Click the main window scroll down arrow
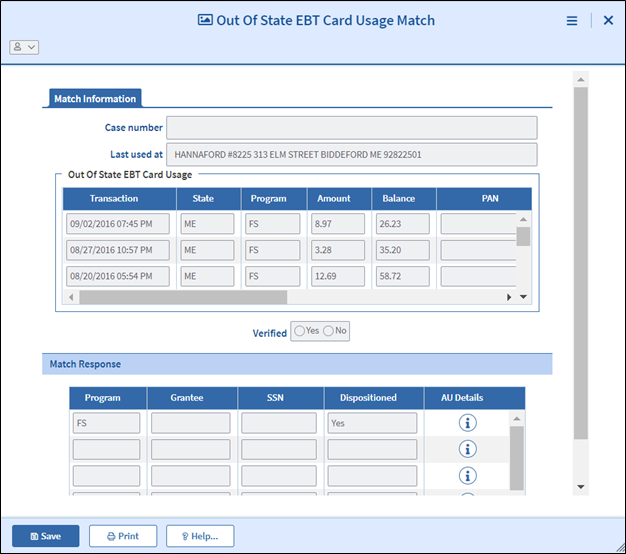 581,487
